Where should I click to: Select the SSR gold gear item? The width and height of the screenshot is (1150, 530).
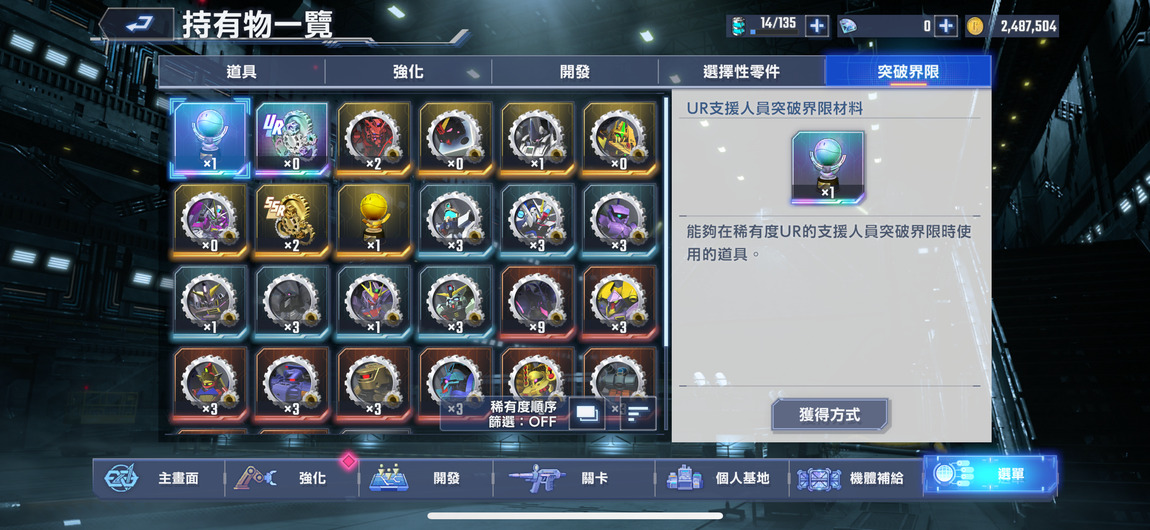(x=292, y=221)
